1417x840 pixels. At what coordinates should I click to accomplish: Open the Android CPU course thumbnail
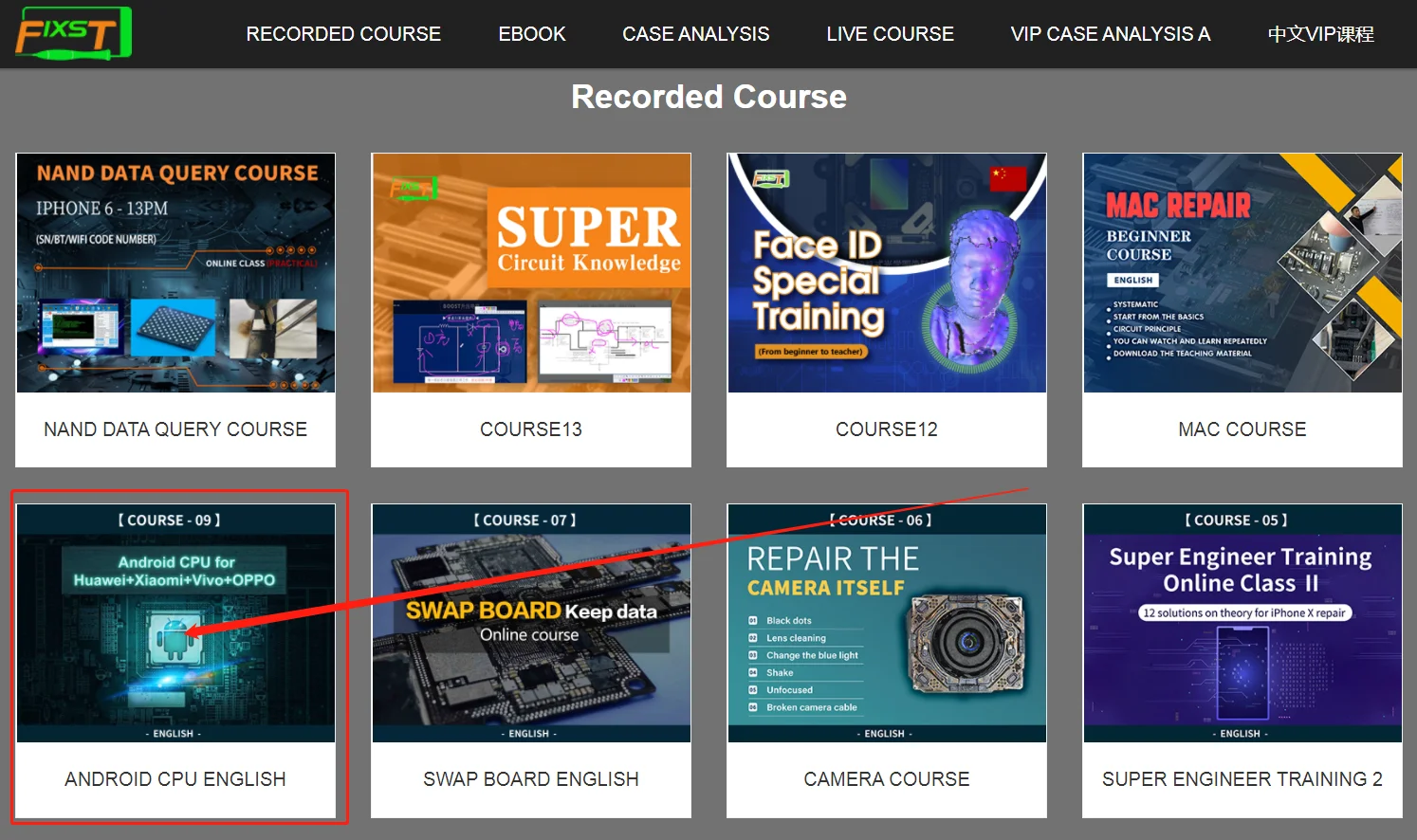[175, 623]
